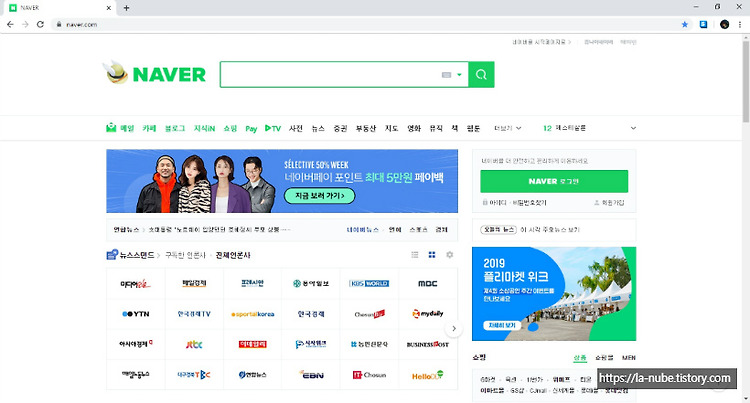Open the Chosun Biz press logo

click(x=369, y=314)
